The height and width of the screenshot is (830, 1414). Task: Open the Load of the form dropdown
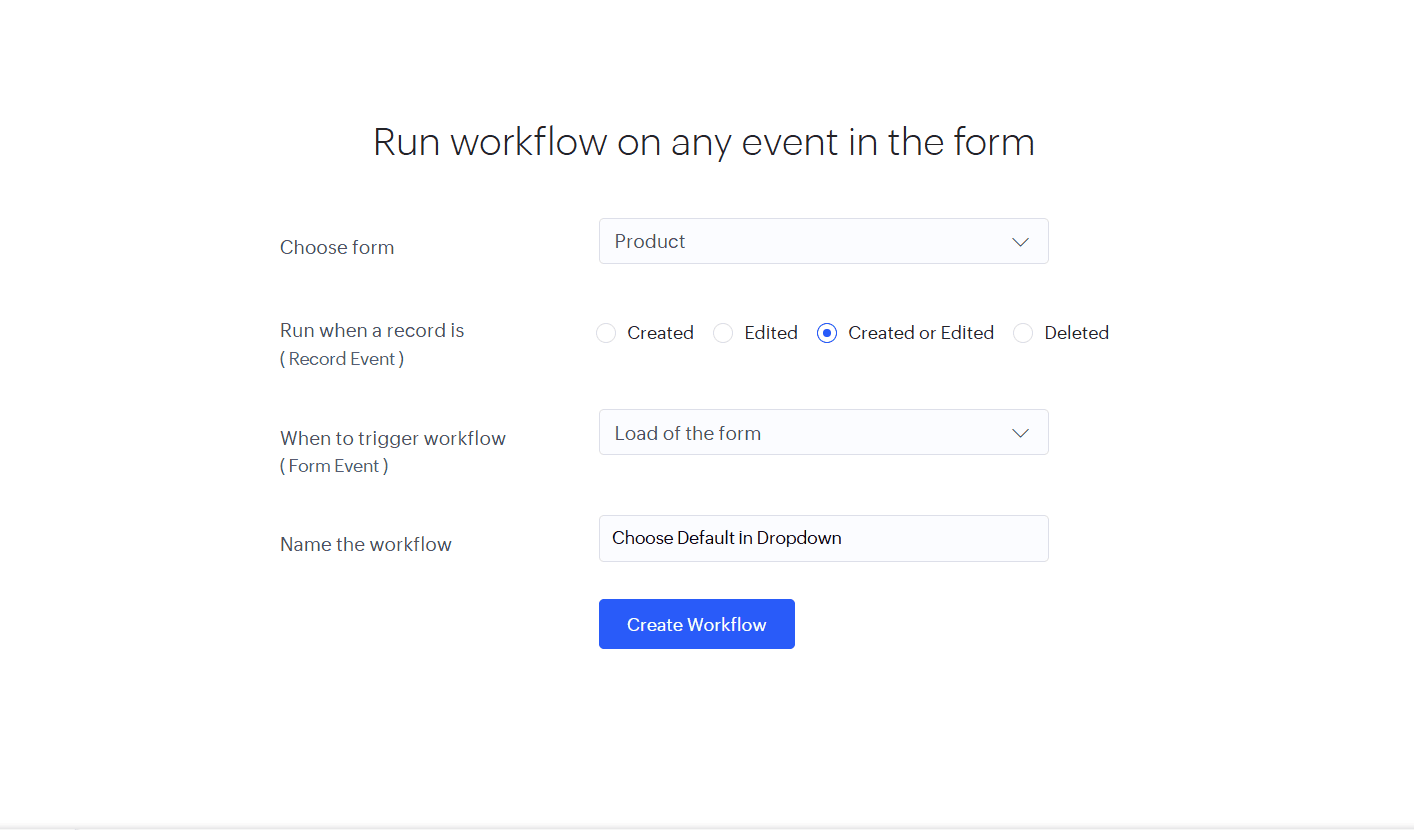[800, 433]
